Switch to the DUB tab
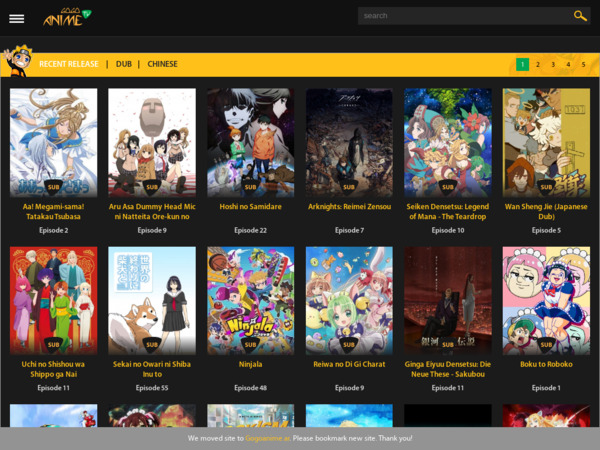 (124, 64)
